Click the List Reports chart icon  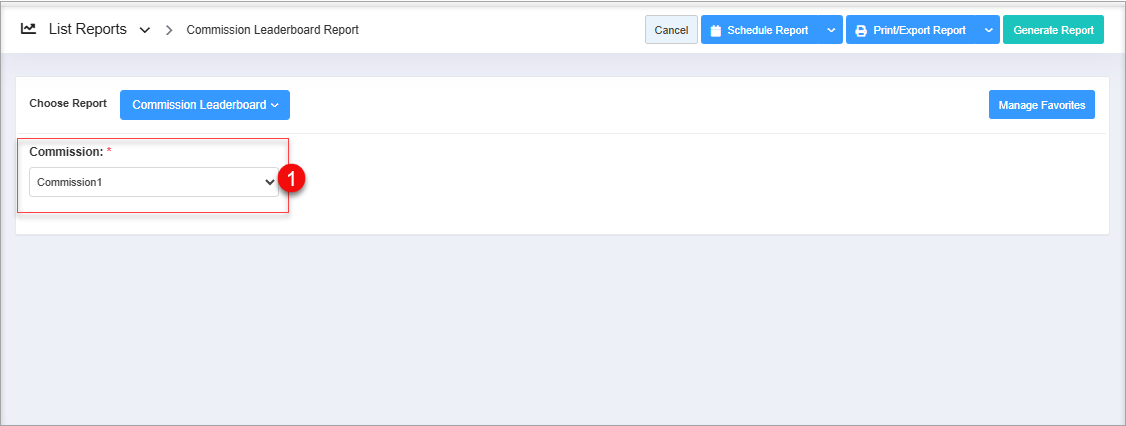(28, 29)
